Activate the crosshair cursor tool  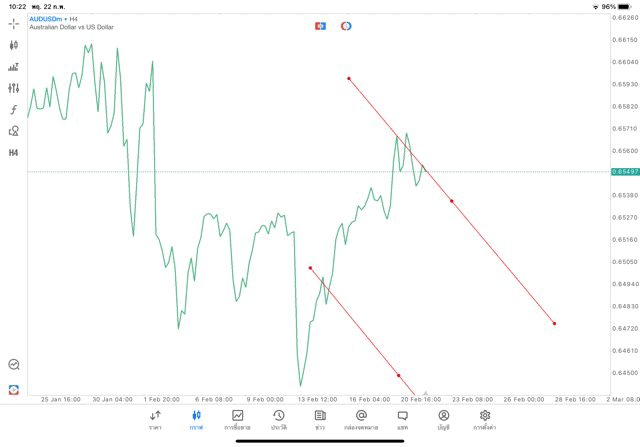13,22
